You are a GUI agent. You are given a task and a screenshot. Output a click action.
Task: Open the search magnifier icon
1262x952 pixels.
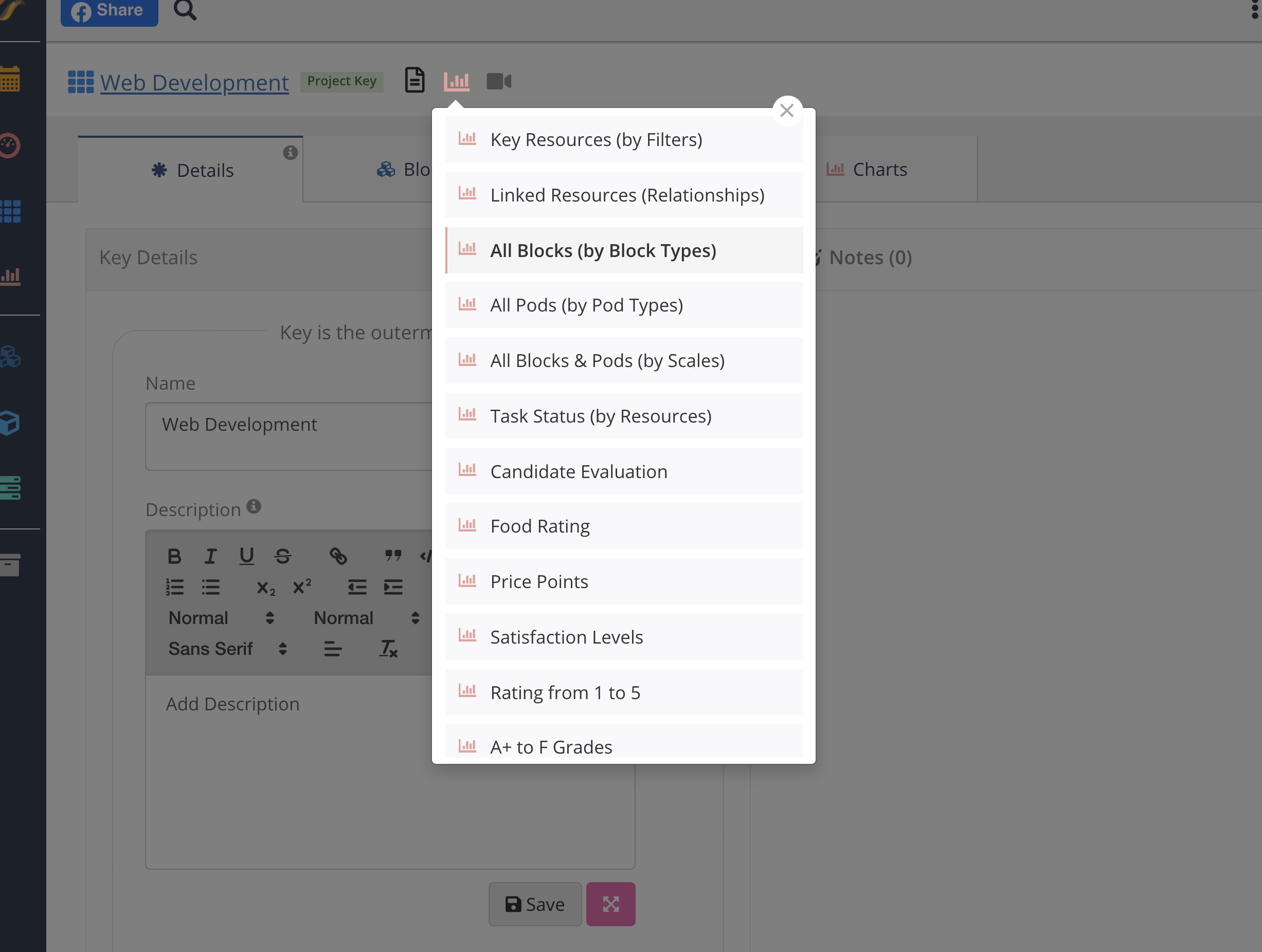(185, 10)
